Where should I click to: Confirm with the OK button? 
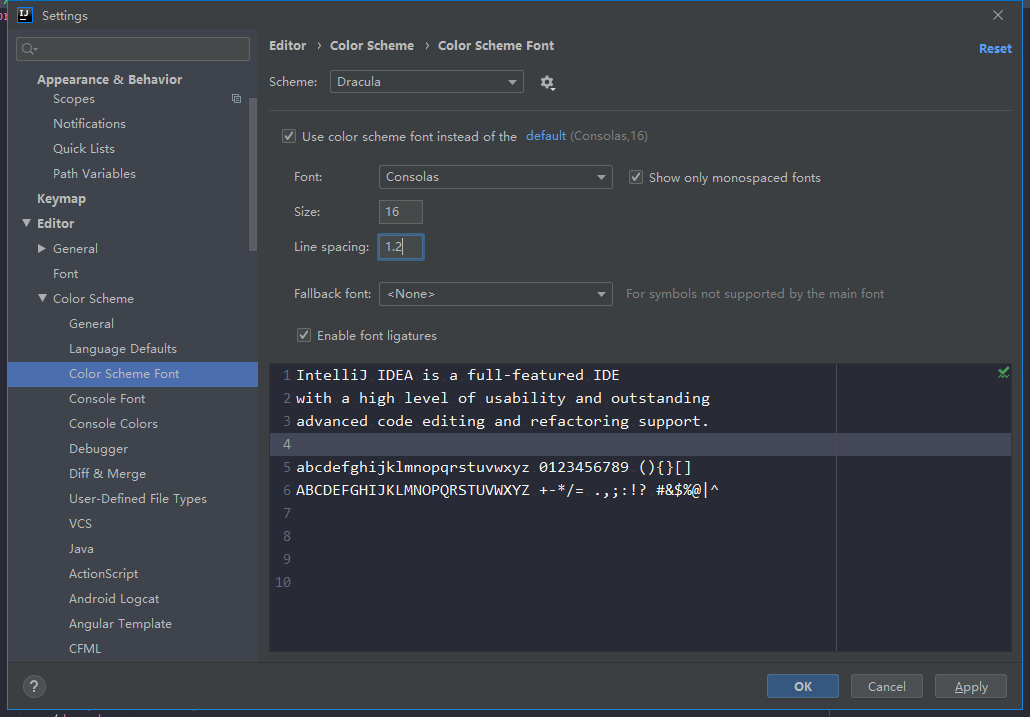point(803,686)
